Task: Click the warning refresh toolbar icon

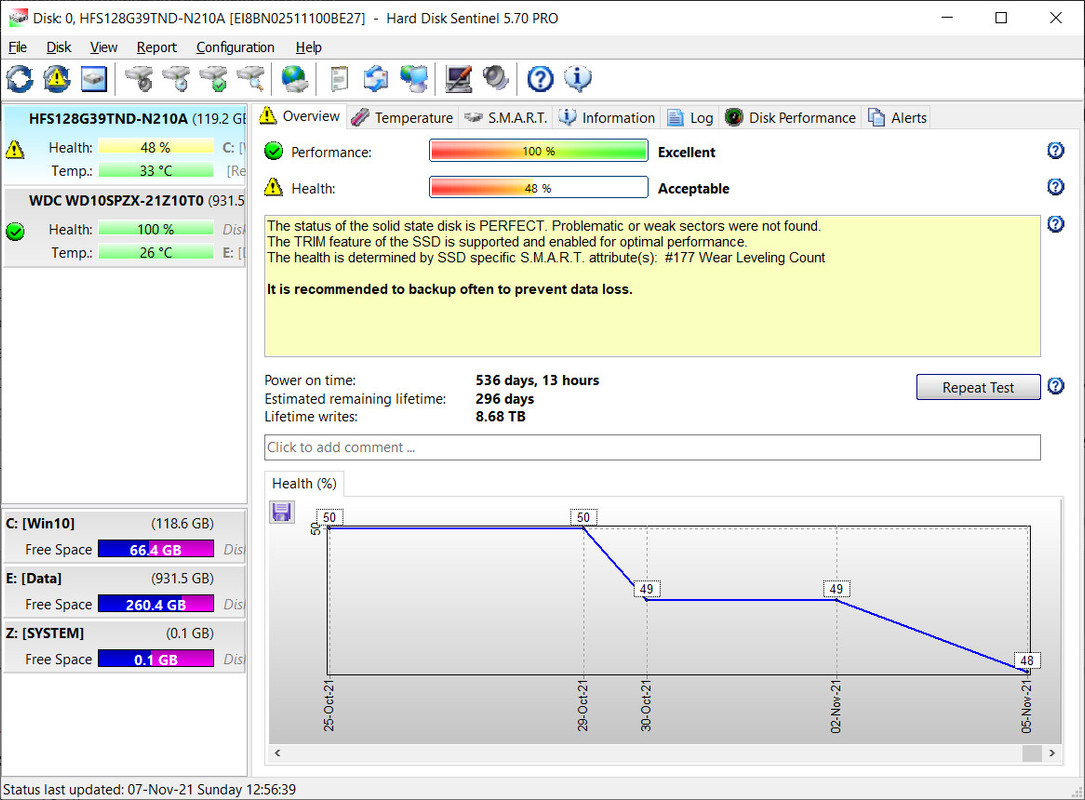Action: coord(57,79)
